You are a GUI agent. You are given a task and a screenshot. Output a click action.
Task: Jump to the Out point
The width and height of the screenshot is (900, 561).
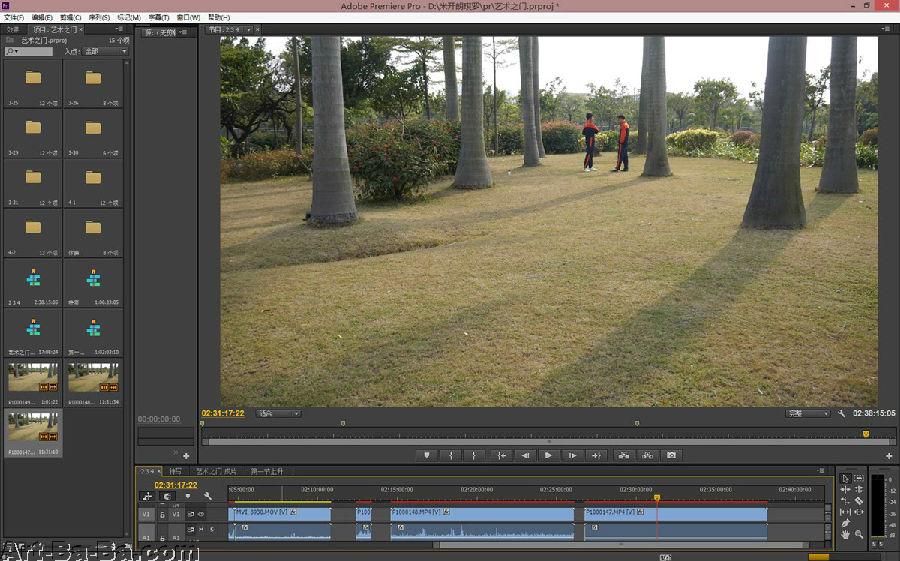pos(596,455)
